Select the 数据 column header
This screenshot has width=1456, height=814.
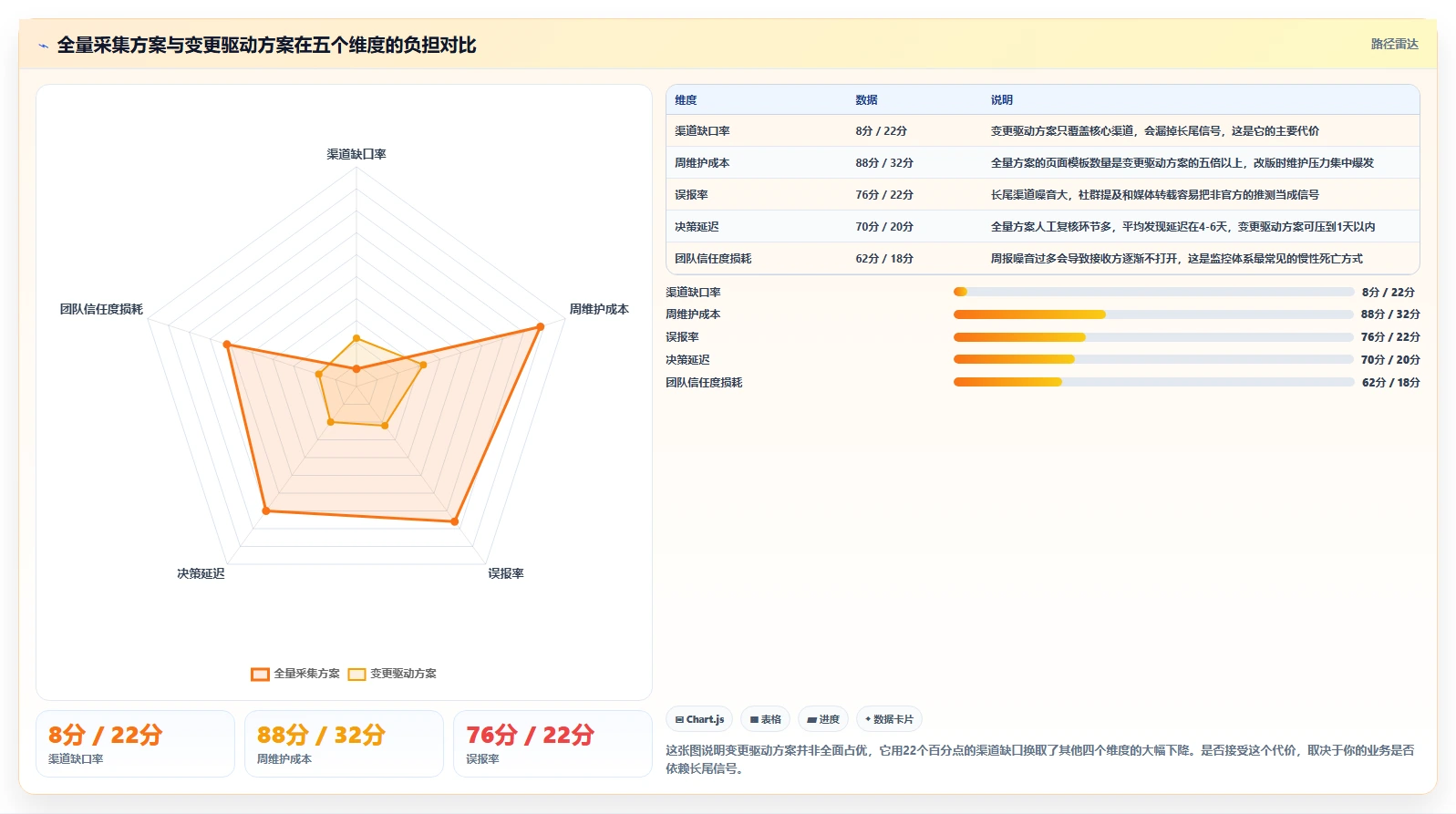(x=866, y=100)
